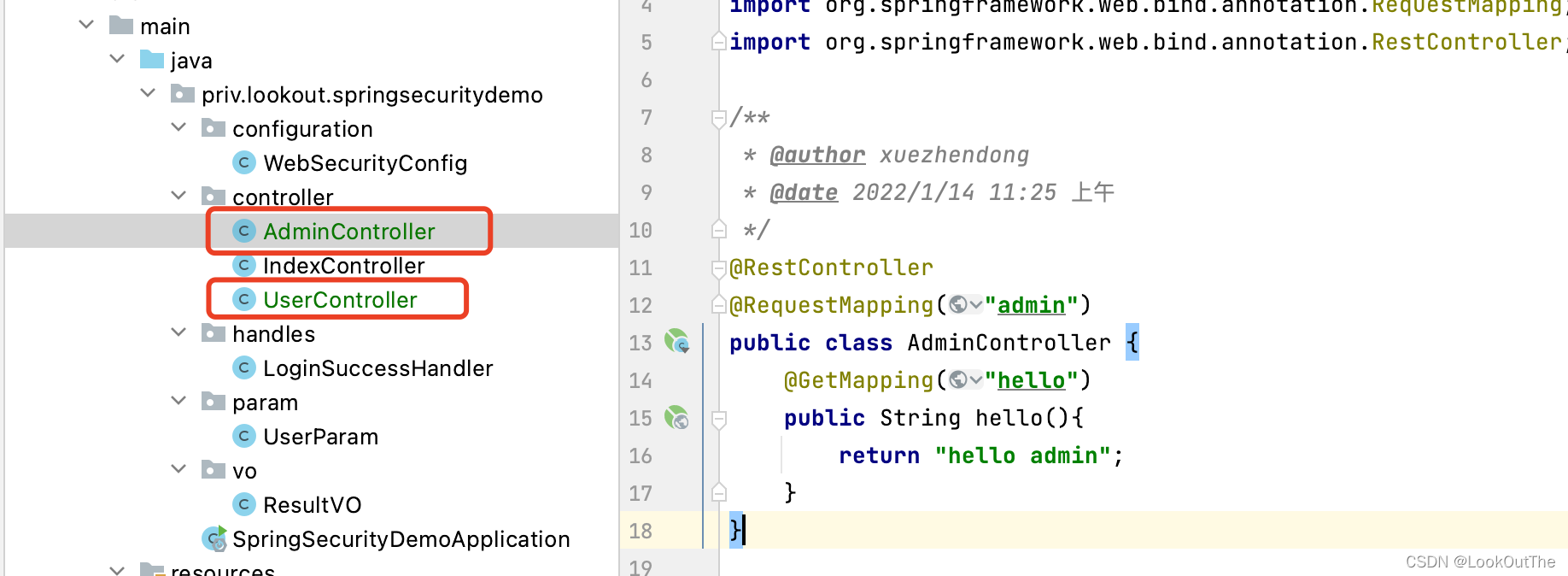1568x576 pixels.
Task: Toggle fold marker at @RequestMapping line 12
Action: (719, 304)
